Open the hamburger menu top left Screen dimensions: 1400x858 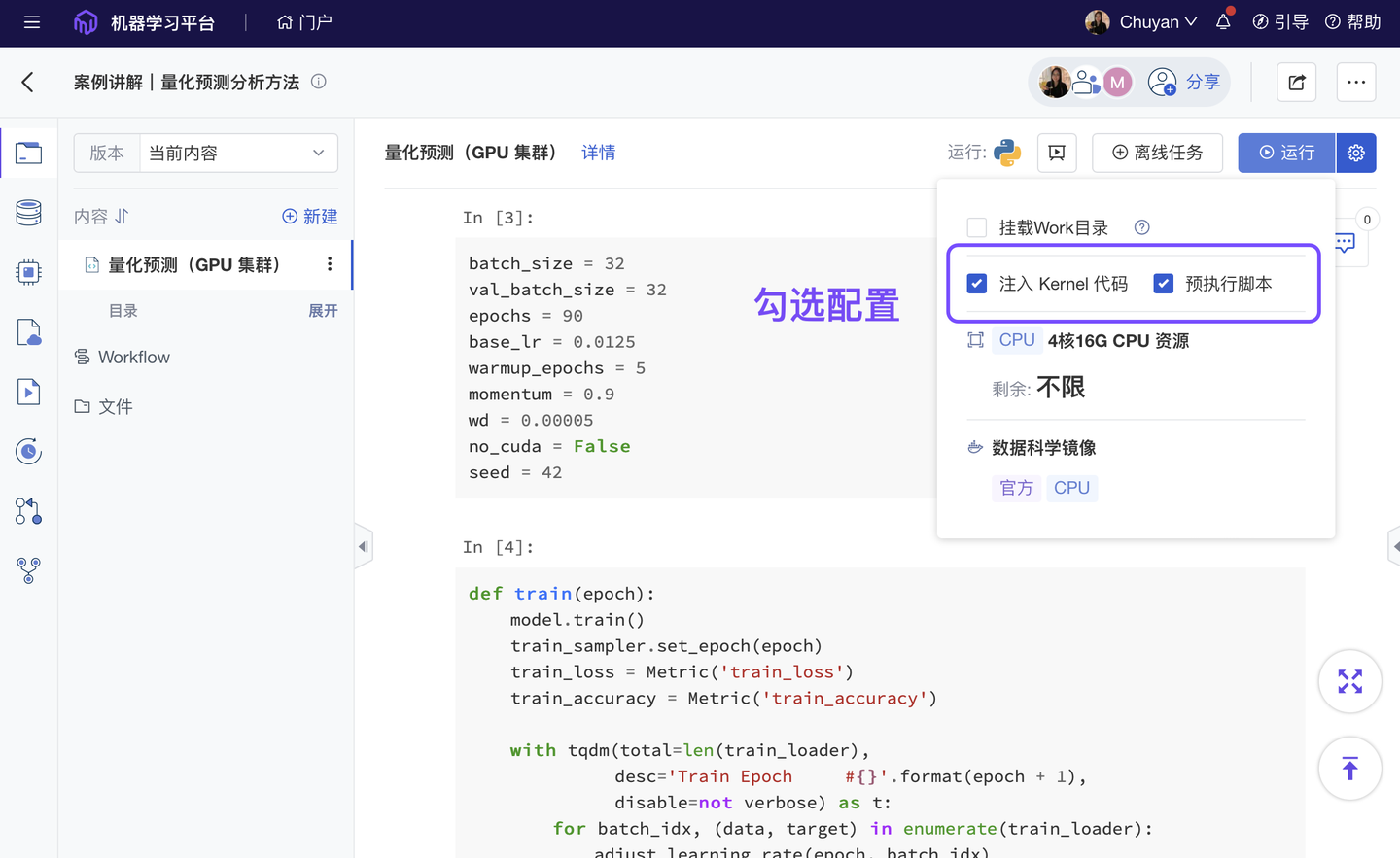(x=31, y=22)
